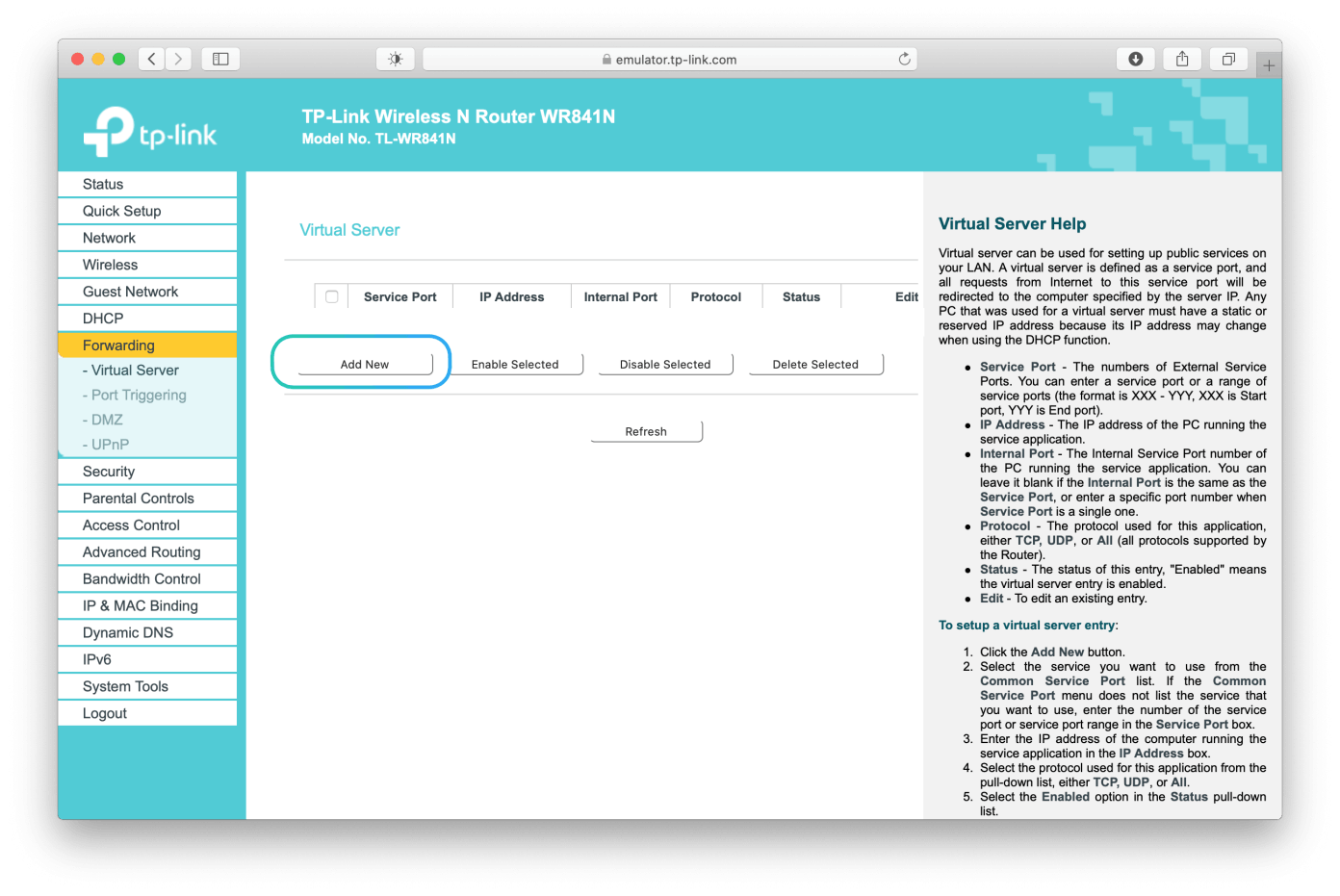Viewport: 1340px width, 896px height.
Task: Open the IP & MAC Binding menu
Action: click(x=147, y=606)
